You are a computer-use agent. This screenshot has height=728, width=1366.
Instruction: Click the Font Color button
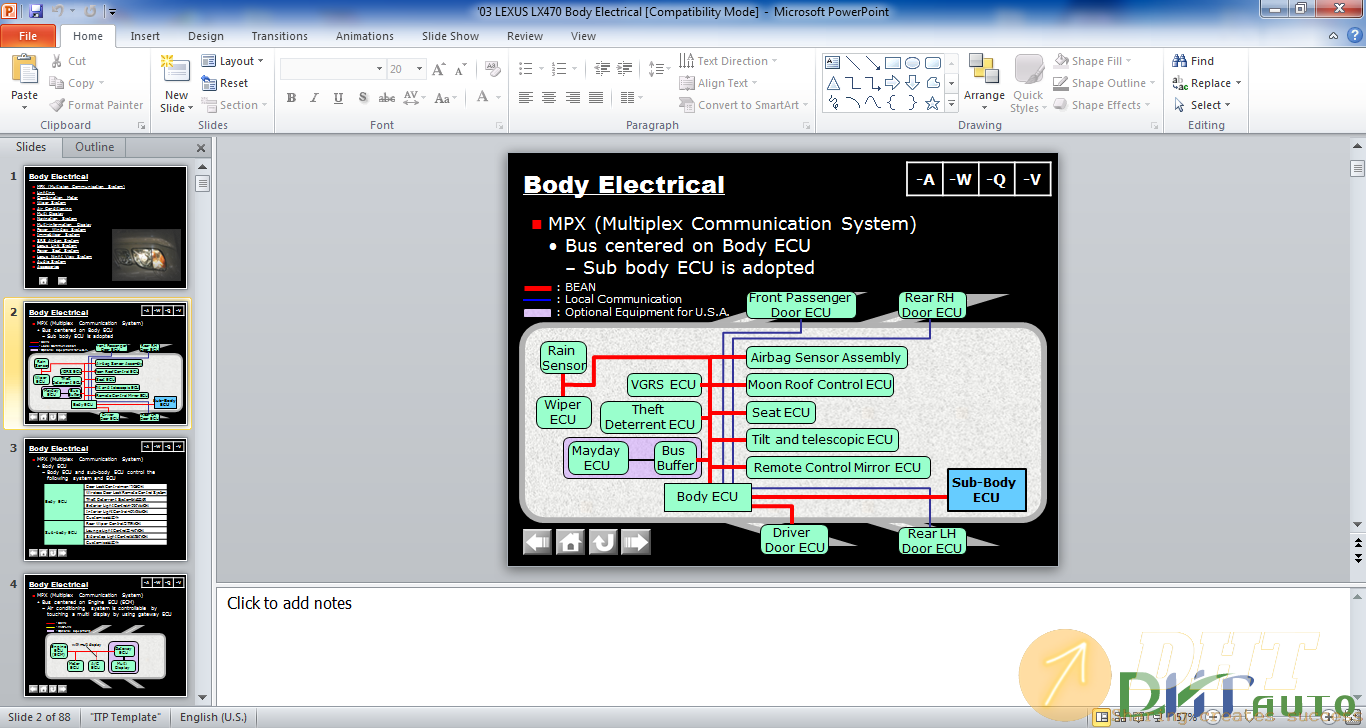pyautogui.click(x=483, y=97)
